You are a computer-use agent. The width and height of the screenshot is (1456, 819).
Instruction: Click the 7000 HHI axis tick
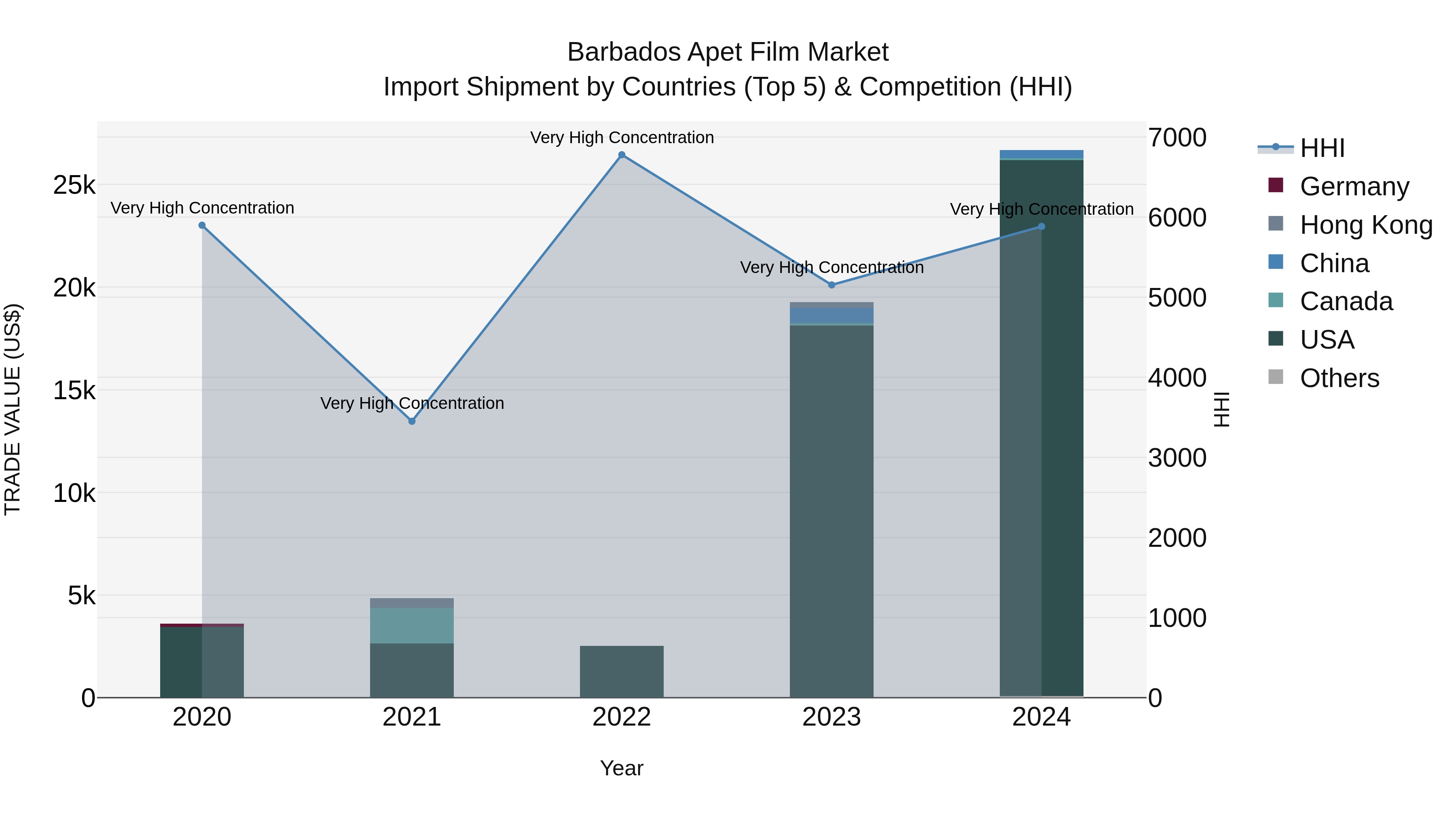(x=1177, y=138)
